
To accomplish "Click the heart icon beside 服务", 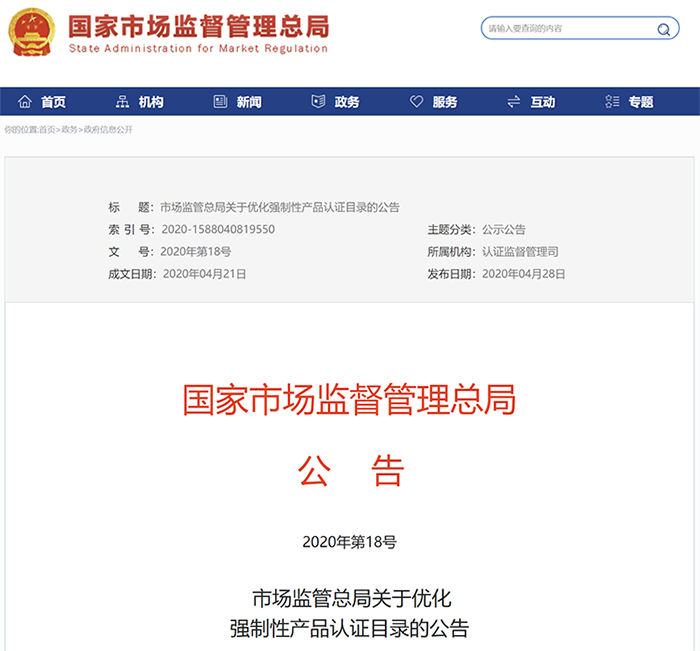I will point(417,102).
